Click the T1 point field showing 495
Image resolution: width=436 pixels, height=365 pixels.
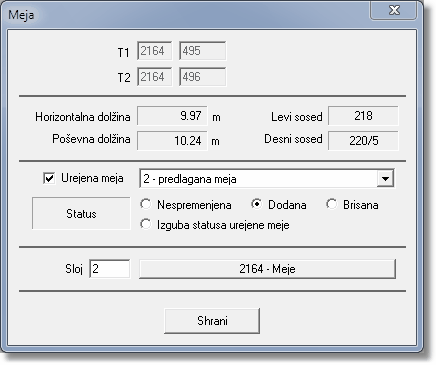coord(203,51)
